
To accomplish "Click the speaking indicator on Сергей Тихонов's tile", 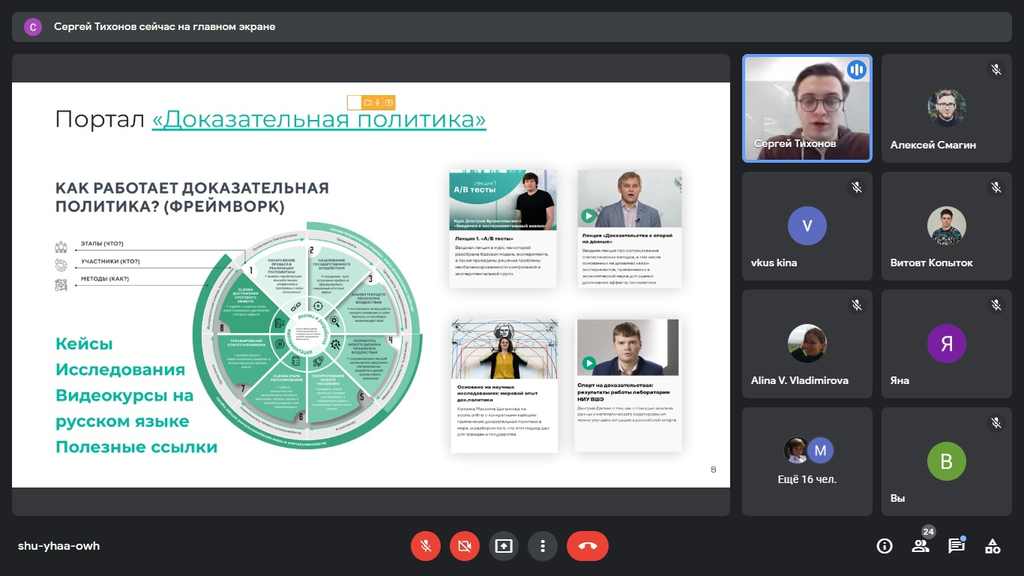I will (x=856, y=70).
